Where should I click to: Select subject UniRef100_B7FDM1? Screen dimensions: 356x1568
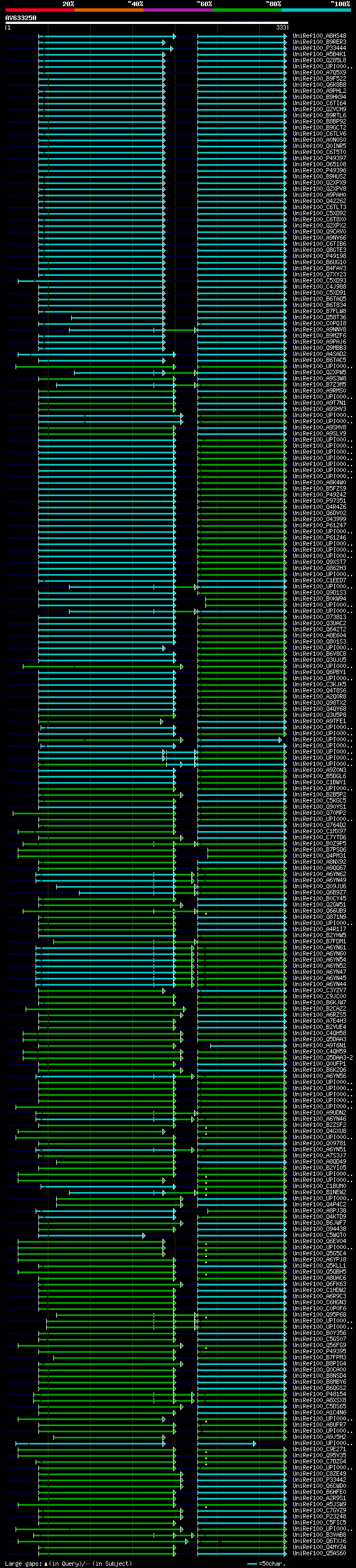(319, 942)
